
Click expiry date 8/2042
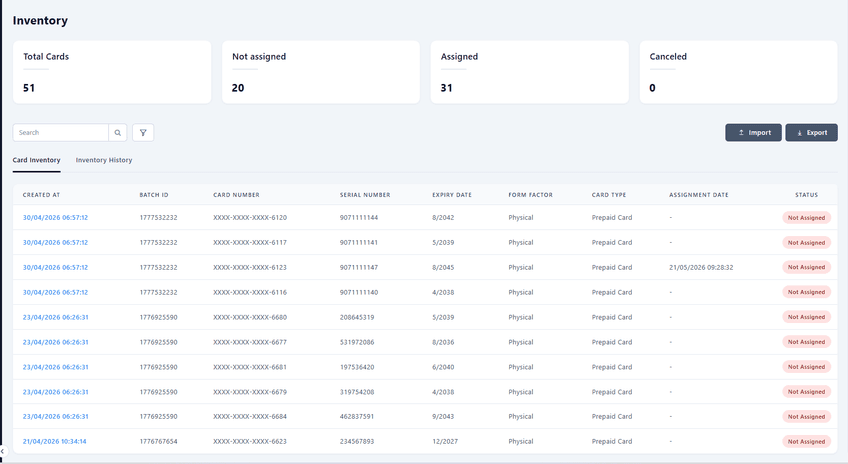(443, 217)
